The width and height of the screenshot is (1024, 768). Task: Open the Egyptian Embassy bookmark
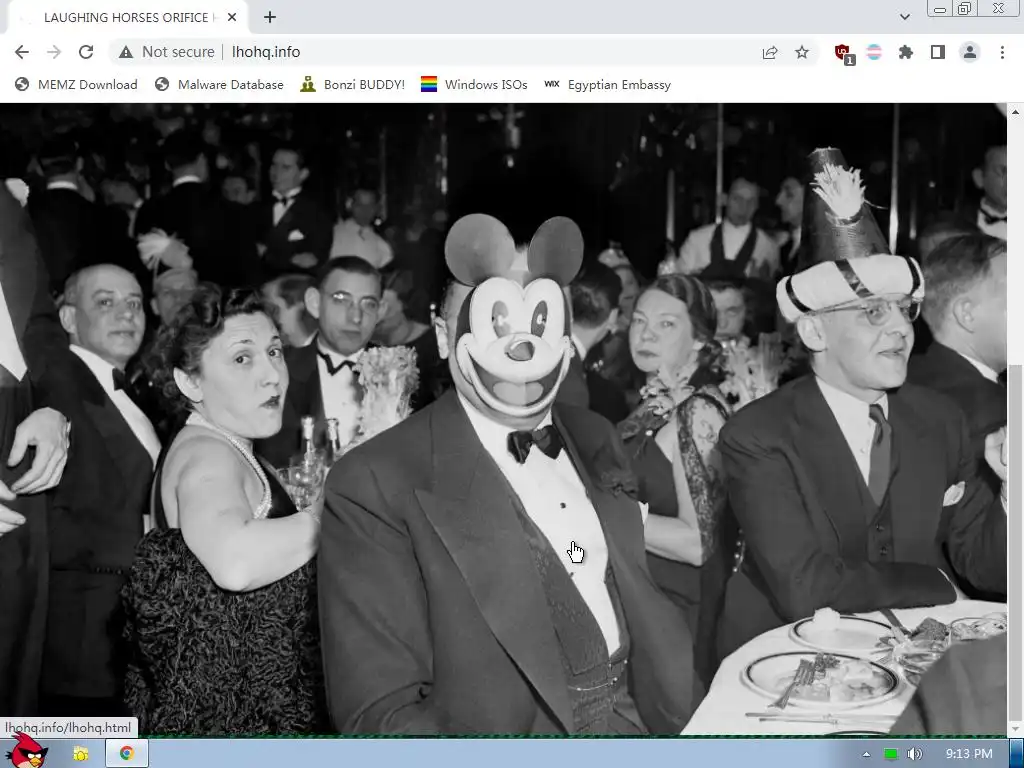pos(607,84)
